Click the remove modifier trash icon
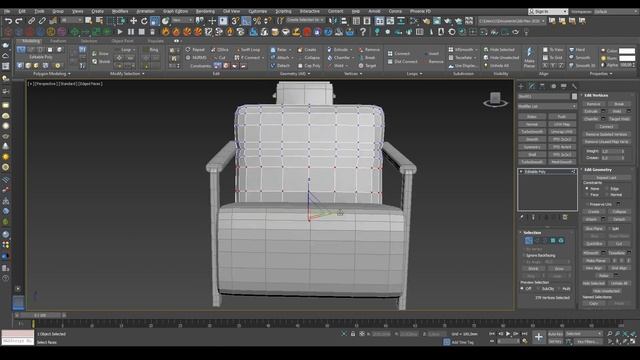This screenshot has height=360, width=640. [x=565, y=218]
